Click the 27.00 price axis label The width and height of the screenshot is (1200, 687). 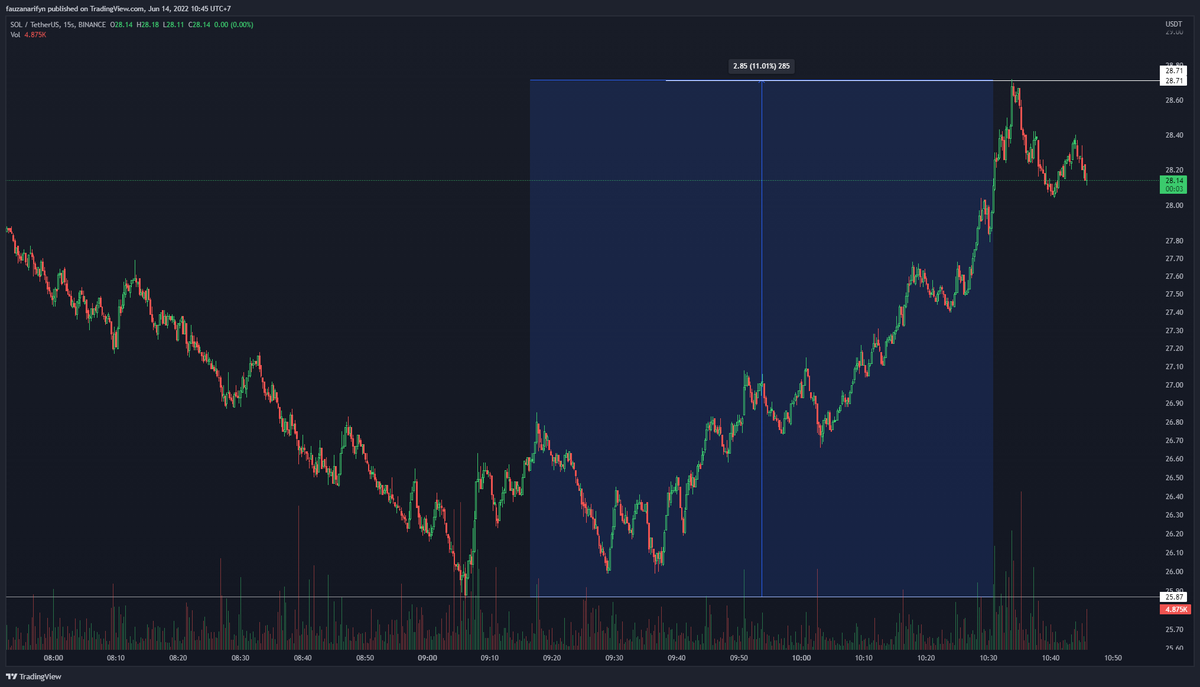click(1174, 385)
